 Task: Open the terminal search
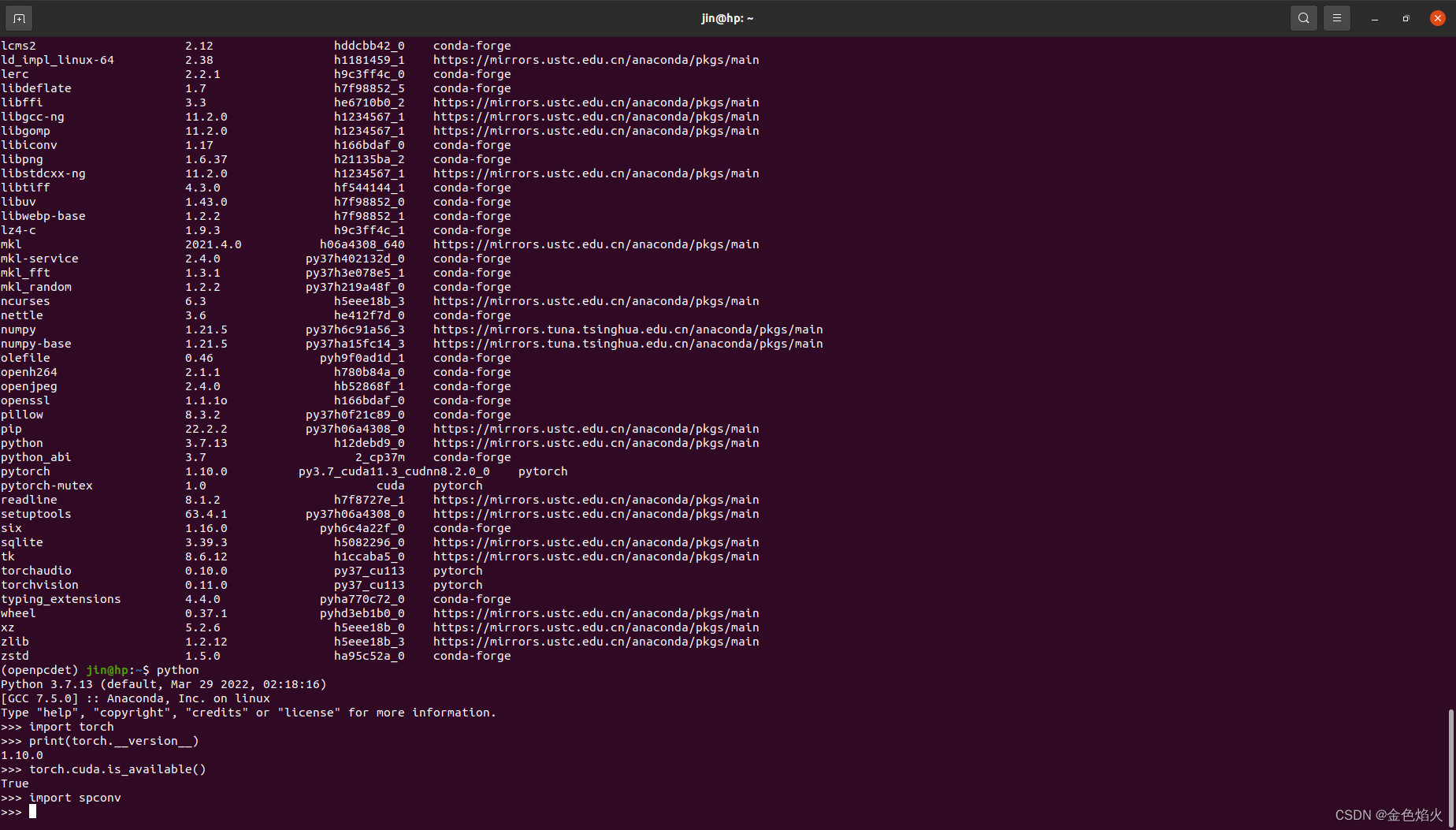(x=1303, y=17)
